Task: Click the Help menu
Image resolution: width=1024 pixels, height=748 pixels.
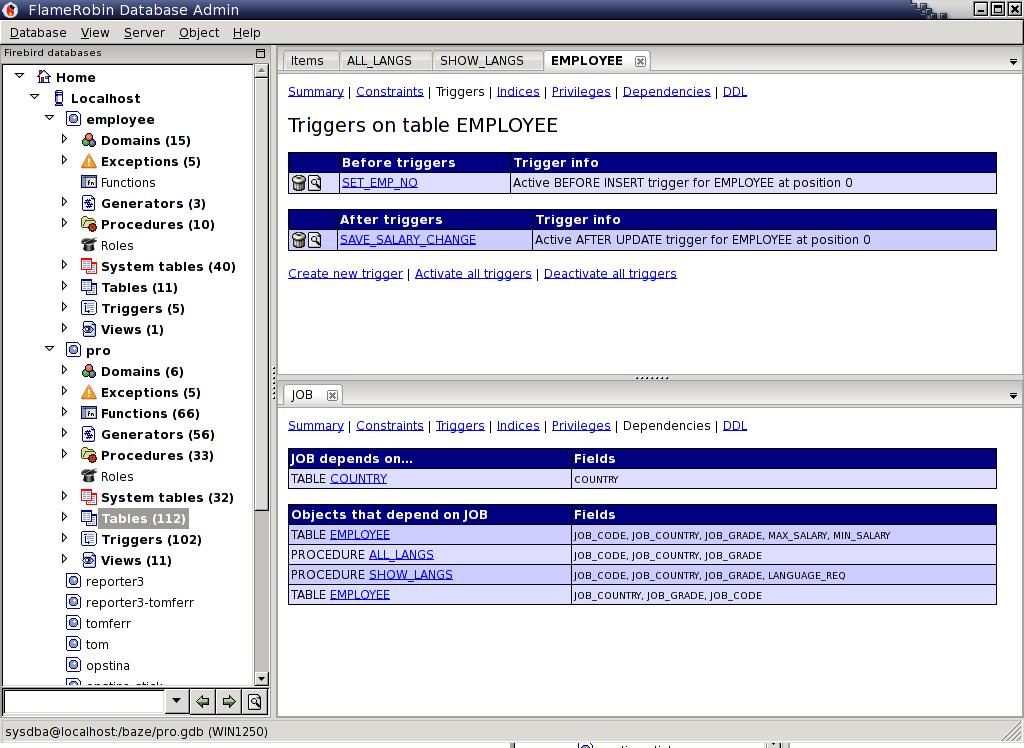Action: [246, 33]
